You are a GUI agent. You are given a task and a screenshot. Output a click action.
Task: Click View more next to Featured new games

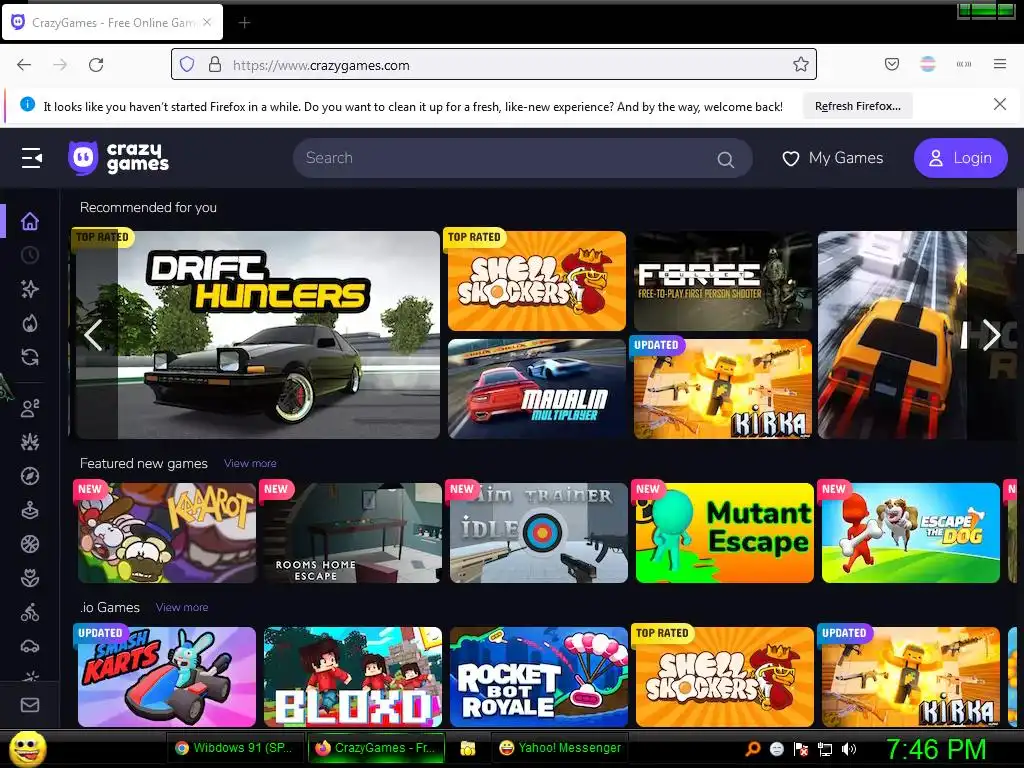(x=250, y=463)
